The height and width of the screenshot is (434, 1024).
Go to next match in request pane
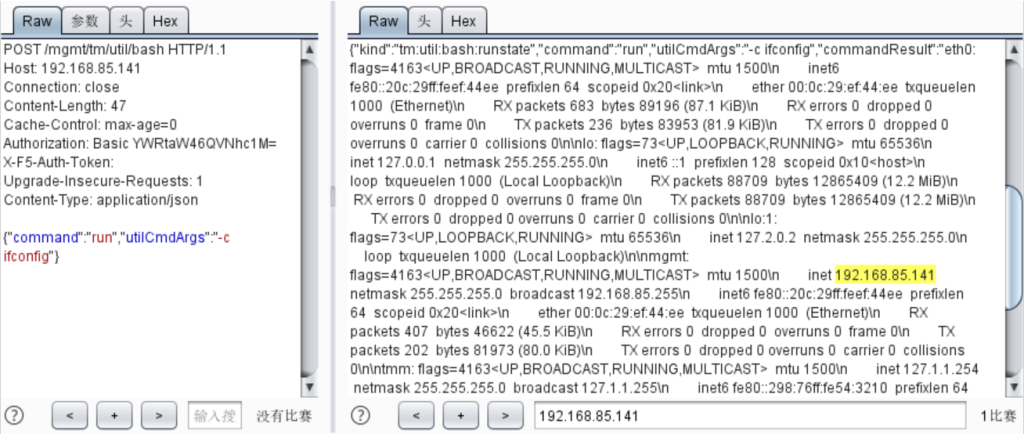point(159,414)
